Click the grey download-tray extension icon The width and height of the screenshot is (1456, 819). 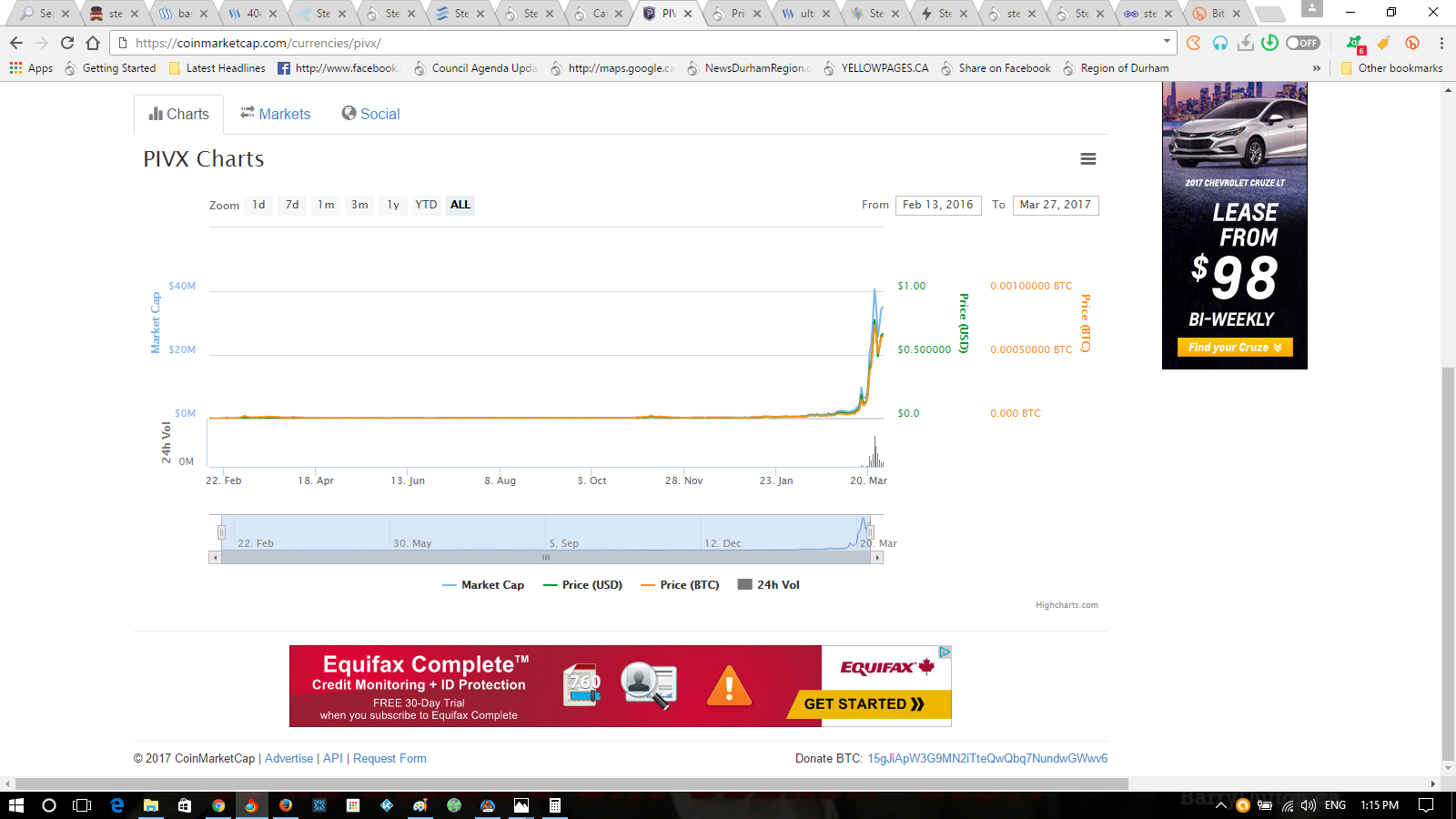point(1245,43)
